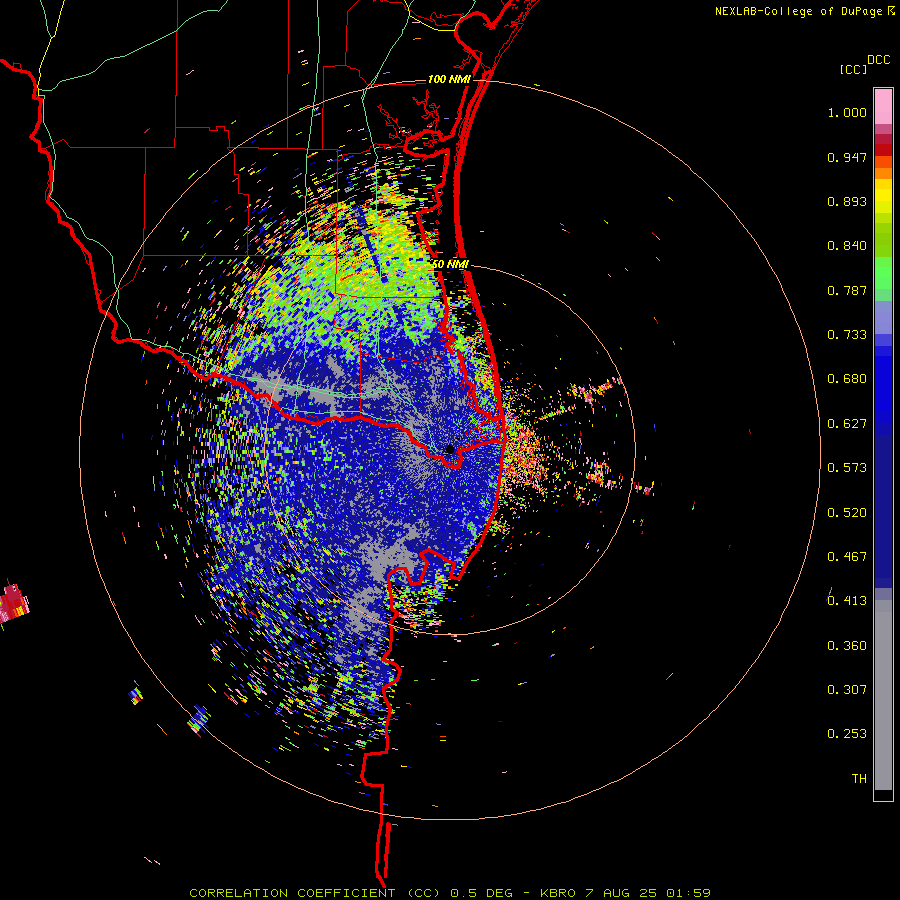Click the 0.573 scale value
This screenshot has height=900, width=900.
point(847,468)
